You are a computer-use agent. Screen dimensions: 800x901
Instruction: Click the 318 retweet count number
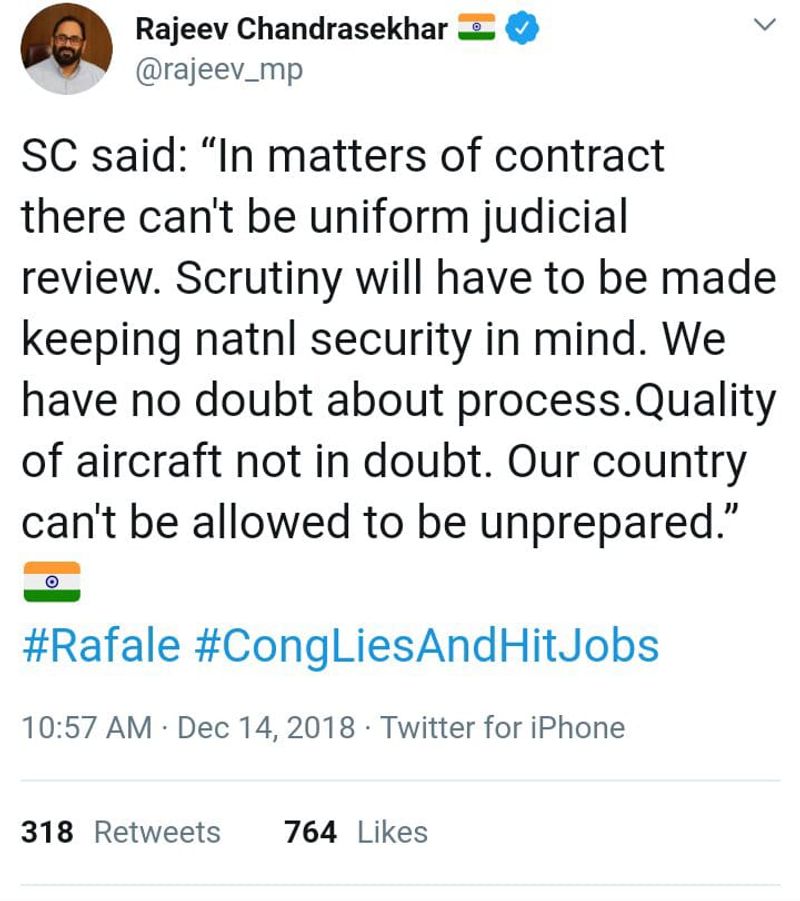pos(47,832)
